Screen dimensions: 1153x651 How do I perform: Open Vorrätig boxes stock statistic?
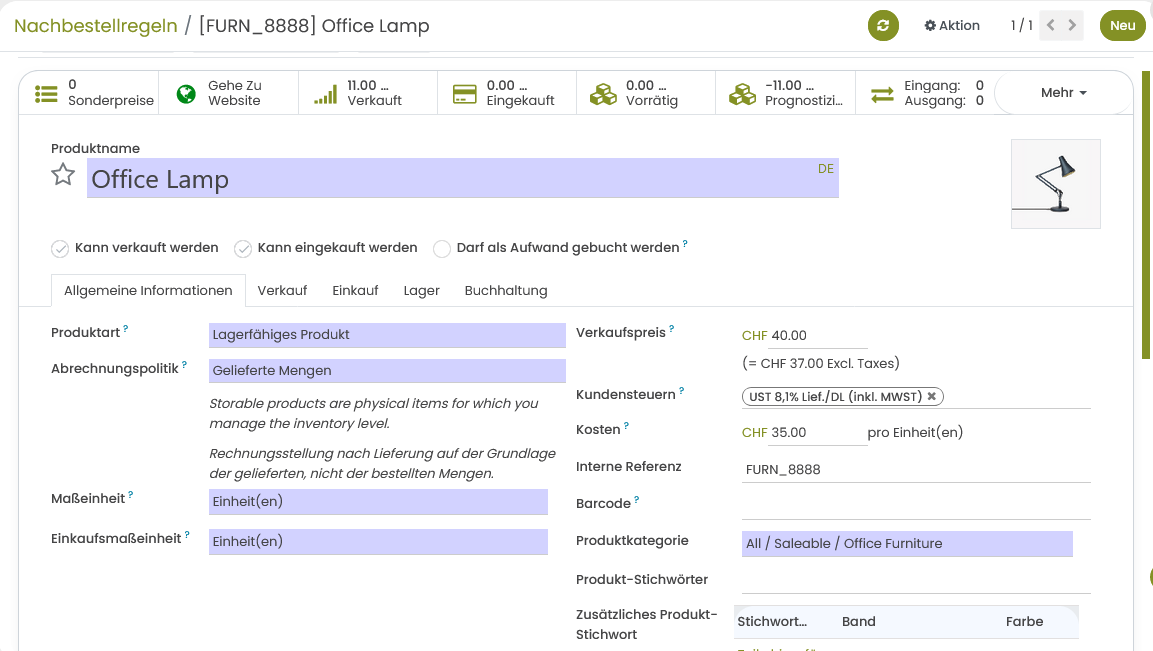click(x=603, y=93)
